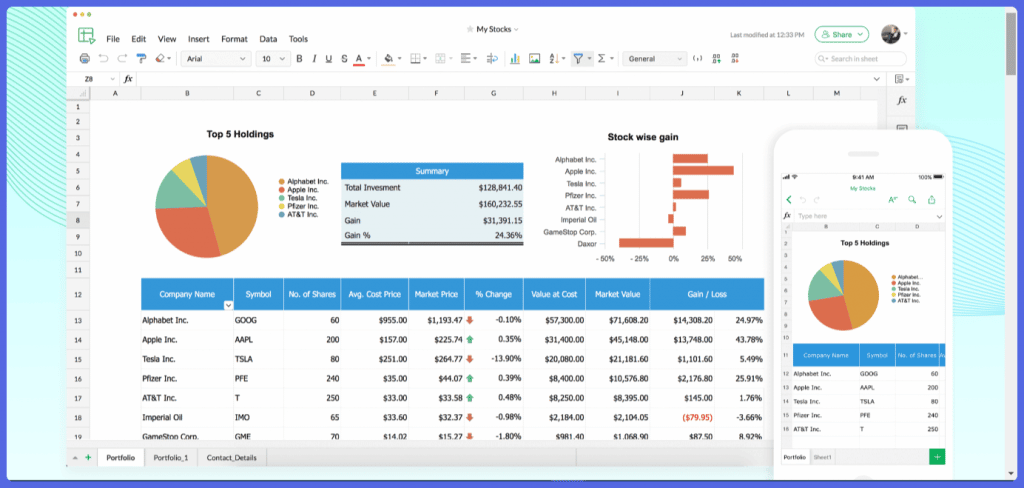Click the Alphabet Inc. company cell
The width and height of the screenshot is (1024, 488).
187,320
